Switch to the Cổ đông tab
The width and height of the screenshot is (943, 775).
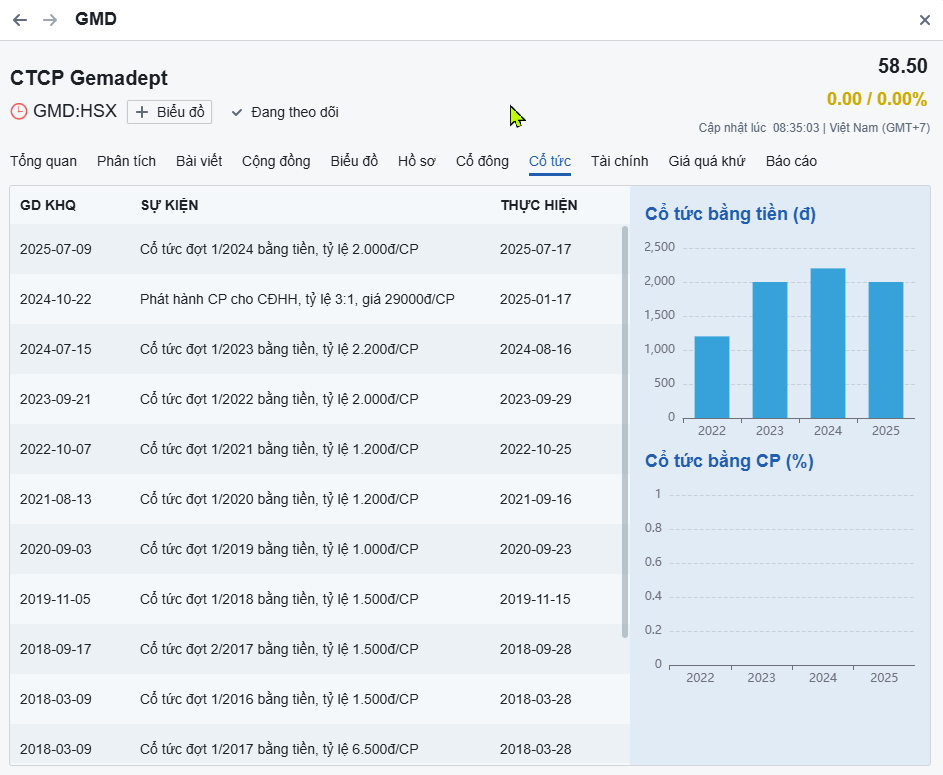click(482, 161)
